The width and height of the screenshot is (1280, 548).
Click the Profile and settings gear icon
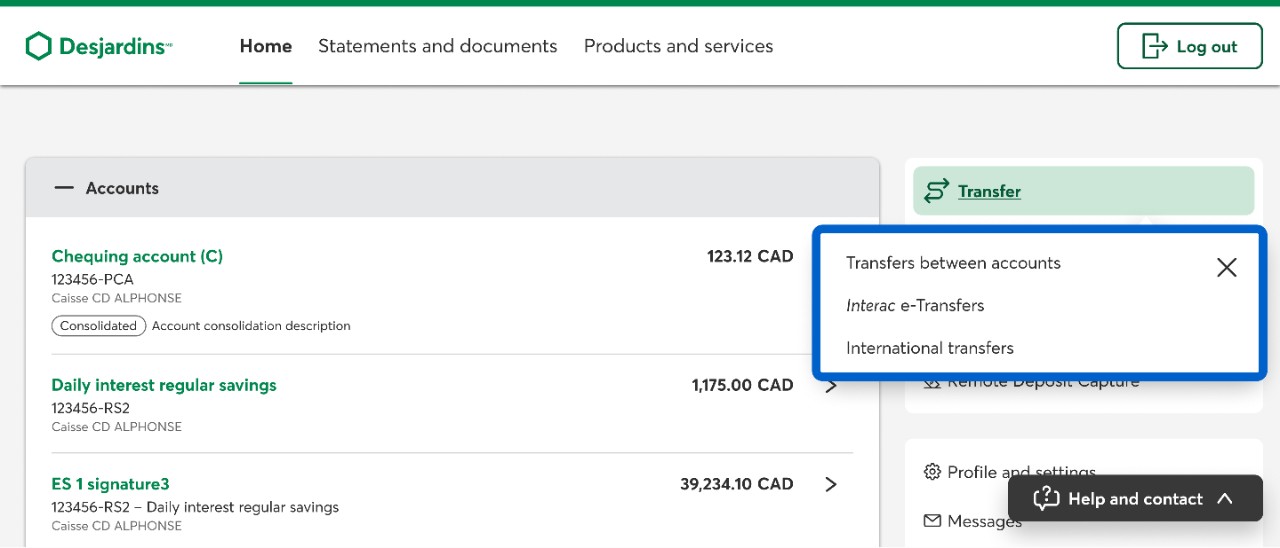pyautogui.click(x=932, y=472)
